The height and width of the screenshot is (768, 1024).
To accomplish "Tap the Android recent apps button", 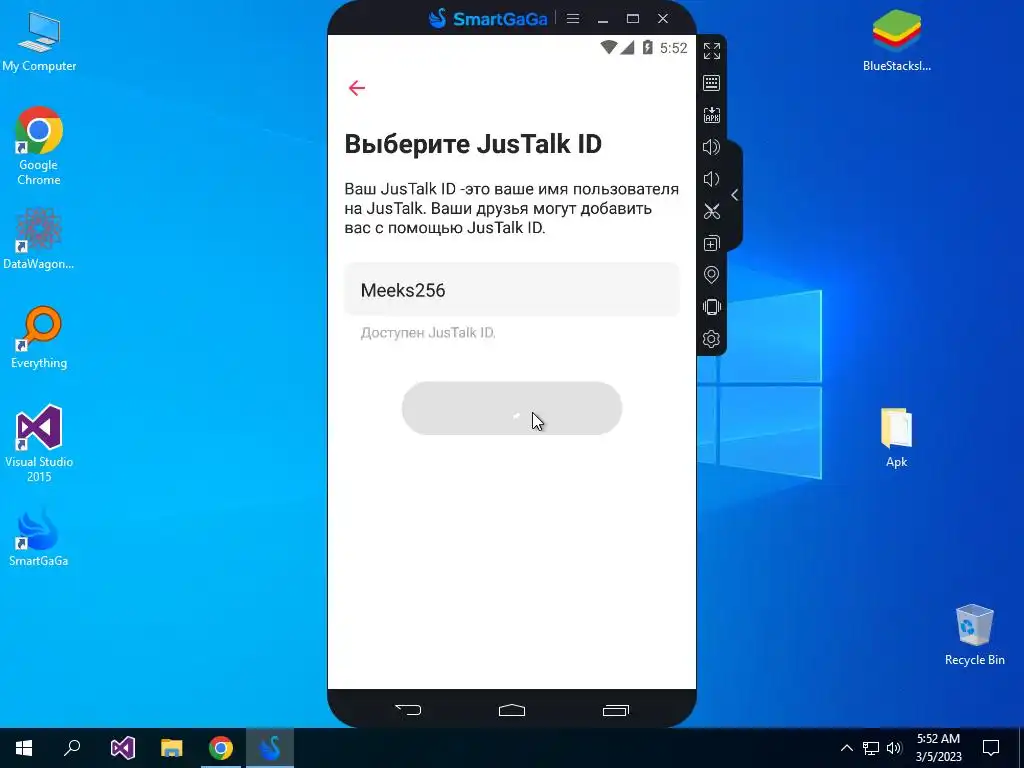I will 616,710.
